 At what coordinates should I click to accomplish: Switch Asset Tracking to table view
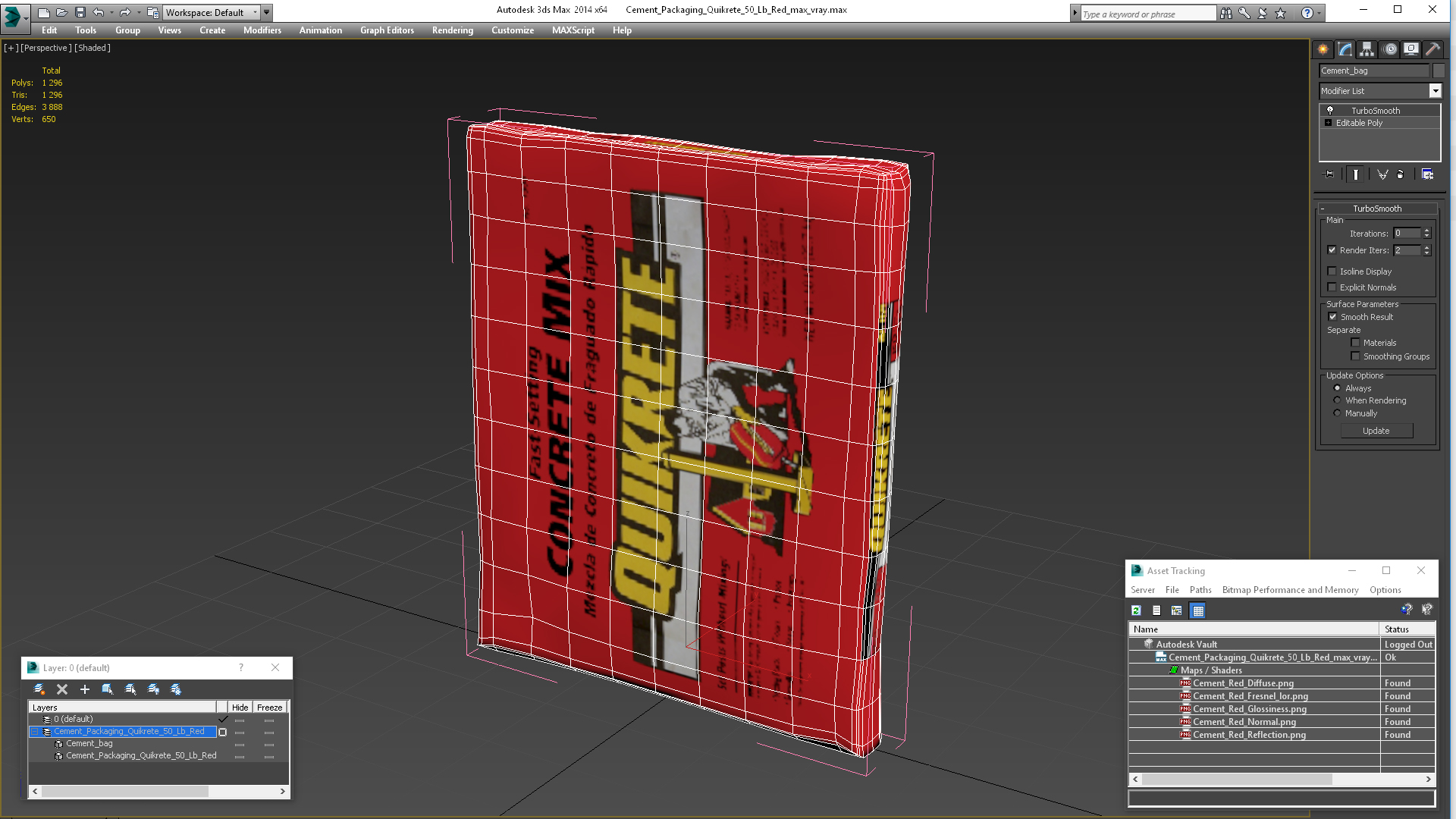pos(1197,610)
